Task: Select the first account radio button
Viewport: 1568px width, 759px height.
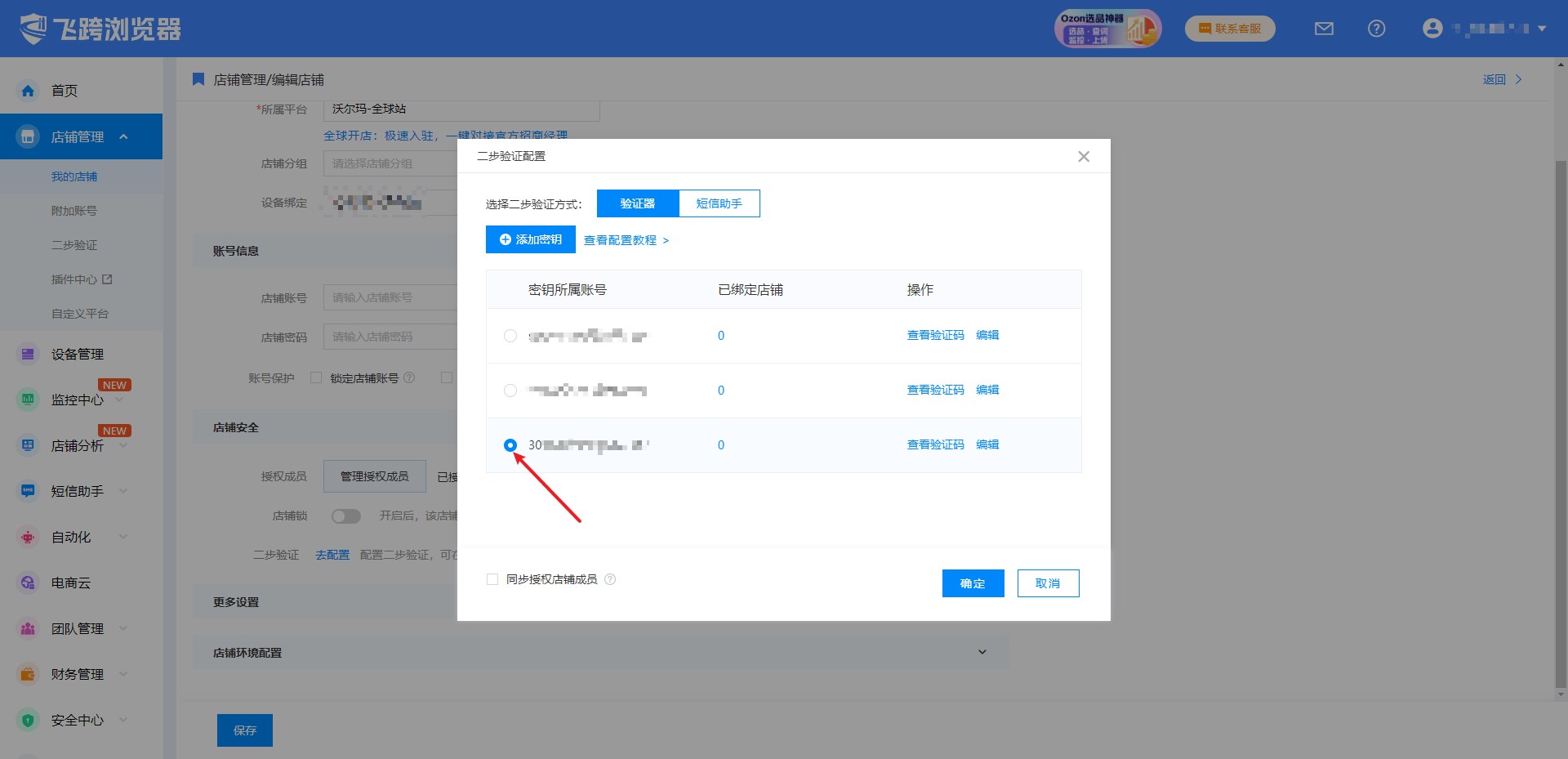Action: pos(510,336)
